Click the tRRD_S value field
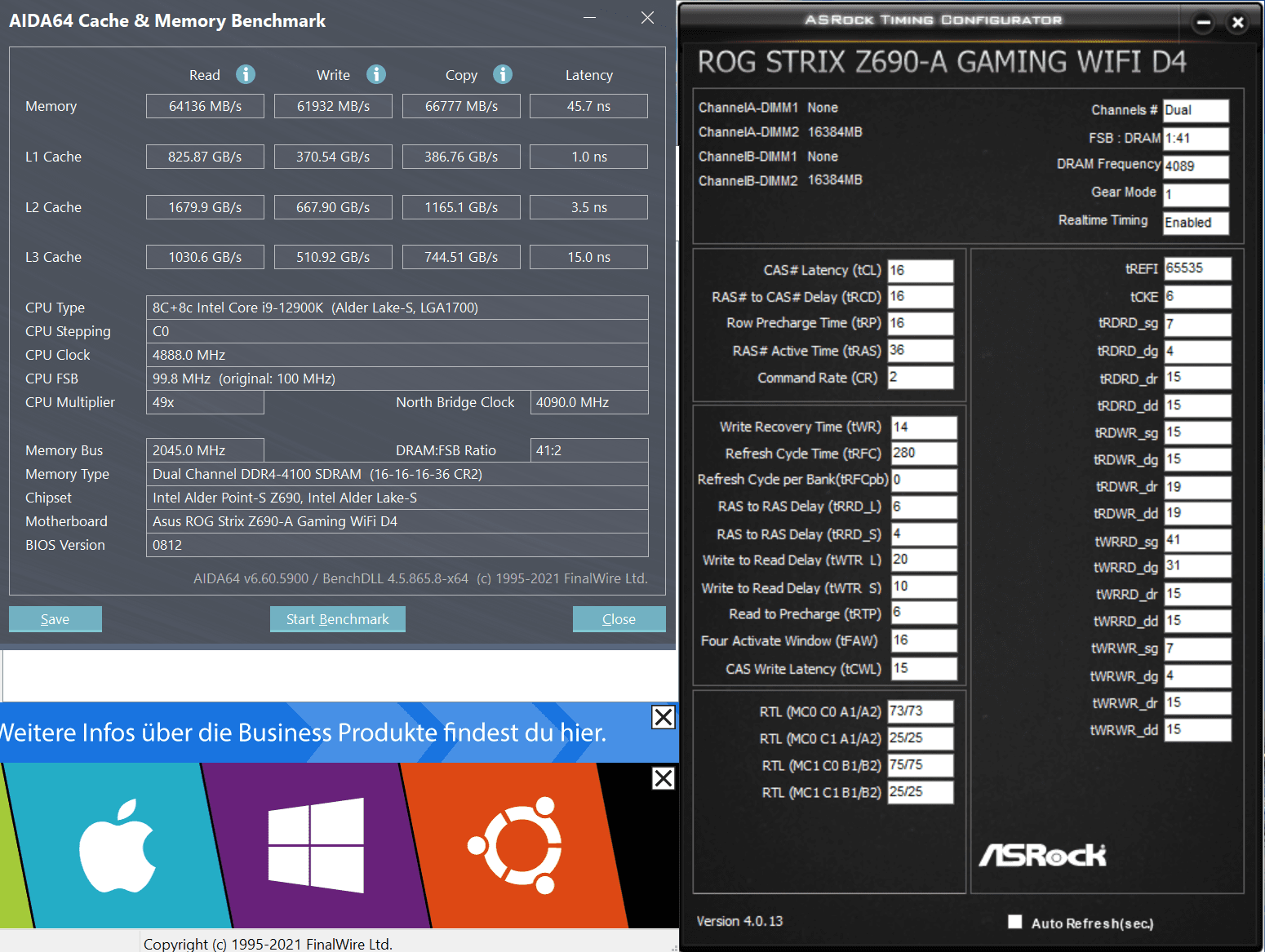Screen dimensions: 1265x952 [x=924, y=534]
